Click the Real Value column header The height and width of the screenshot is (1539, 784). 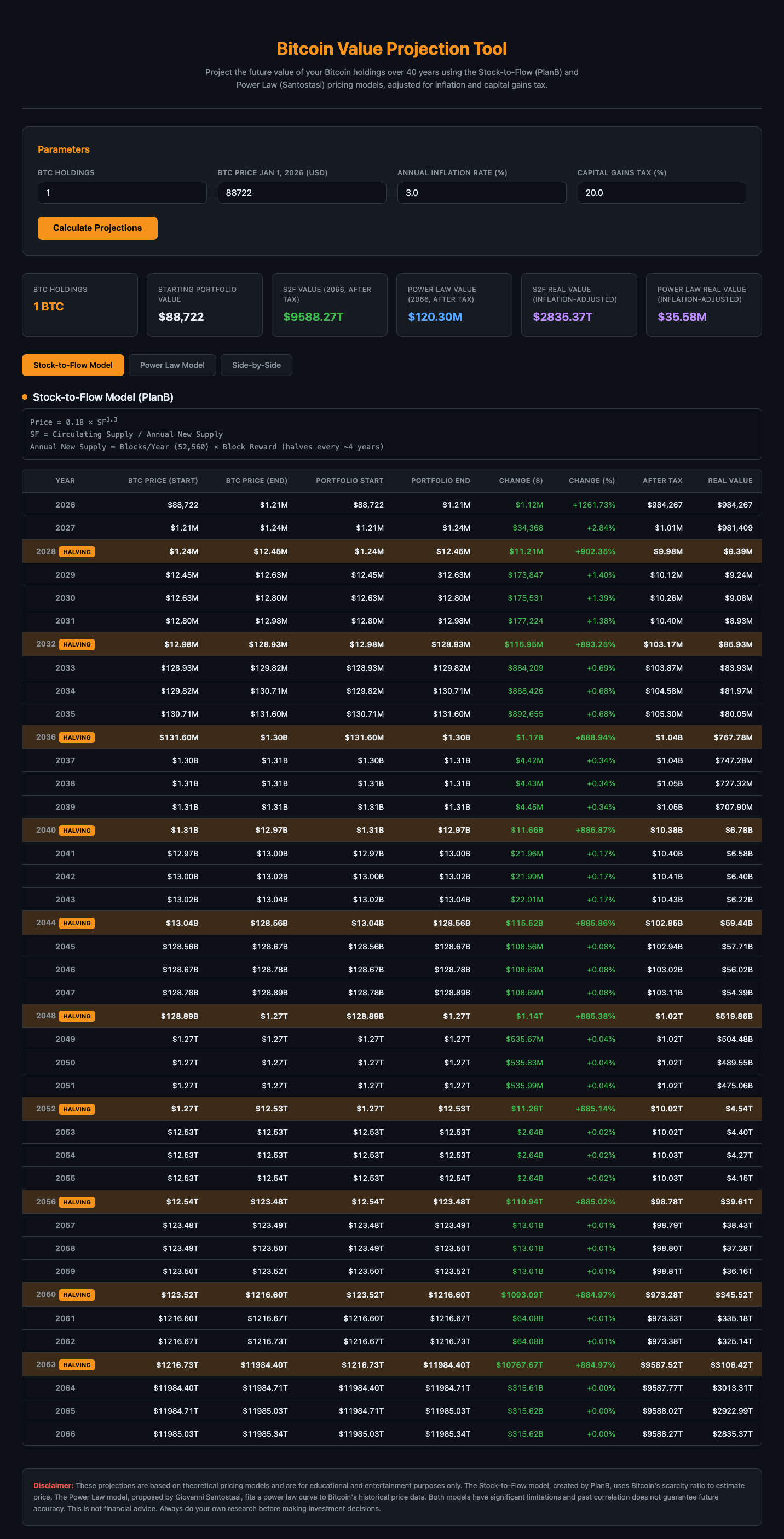point(730,480)
